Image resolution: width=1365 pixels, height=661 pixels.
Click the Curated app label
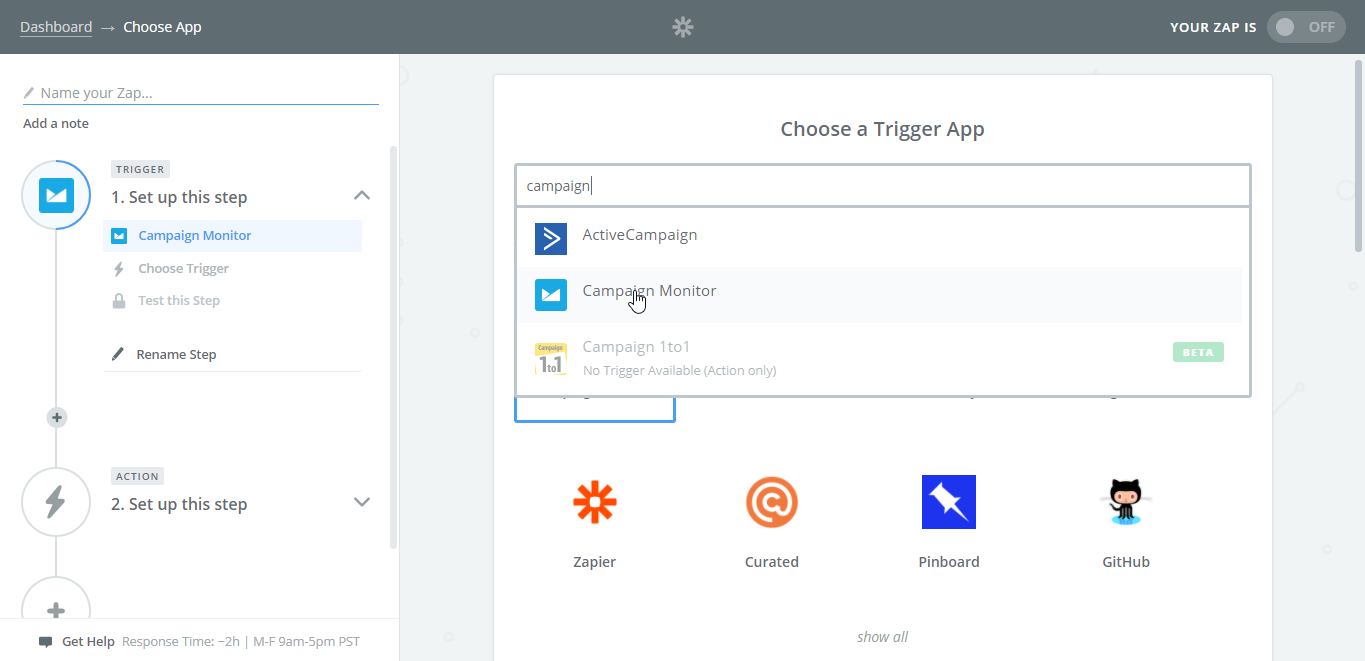coord(772,562)
